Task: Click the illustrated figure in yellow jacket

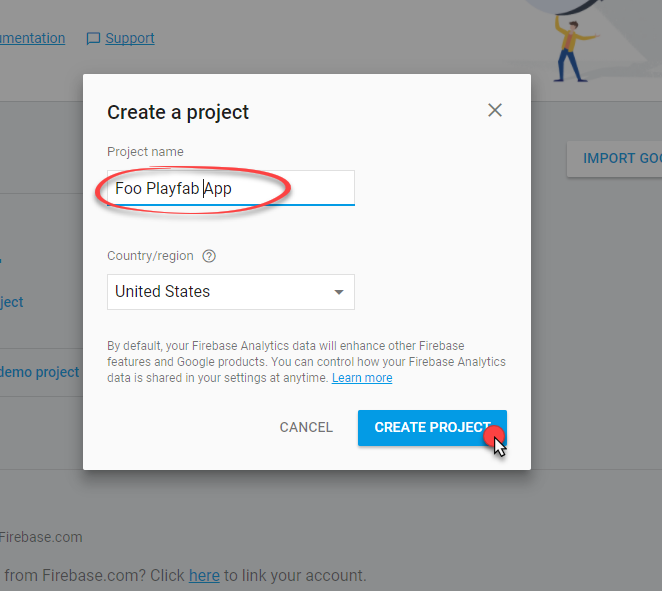Action: click(x=573, y=50)
